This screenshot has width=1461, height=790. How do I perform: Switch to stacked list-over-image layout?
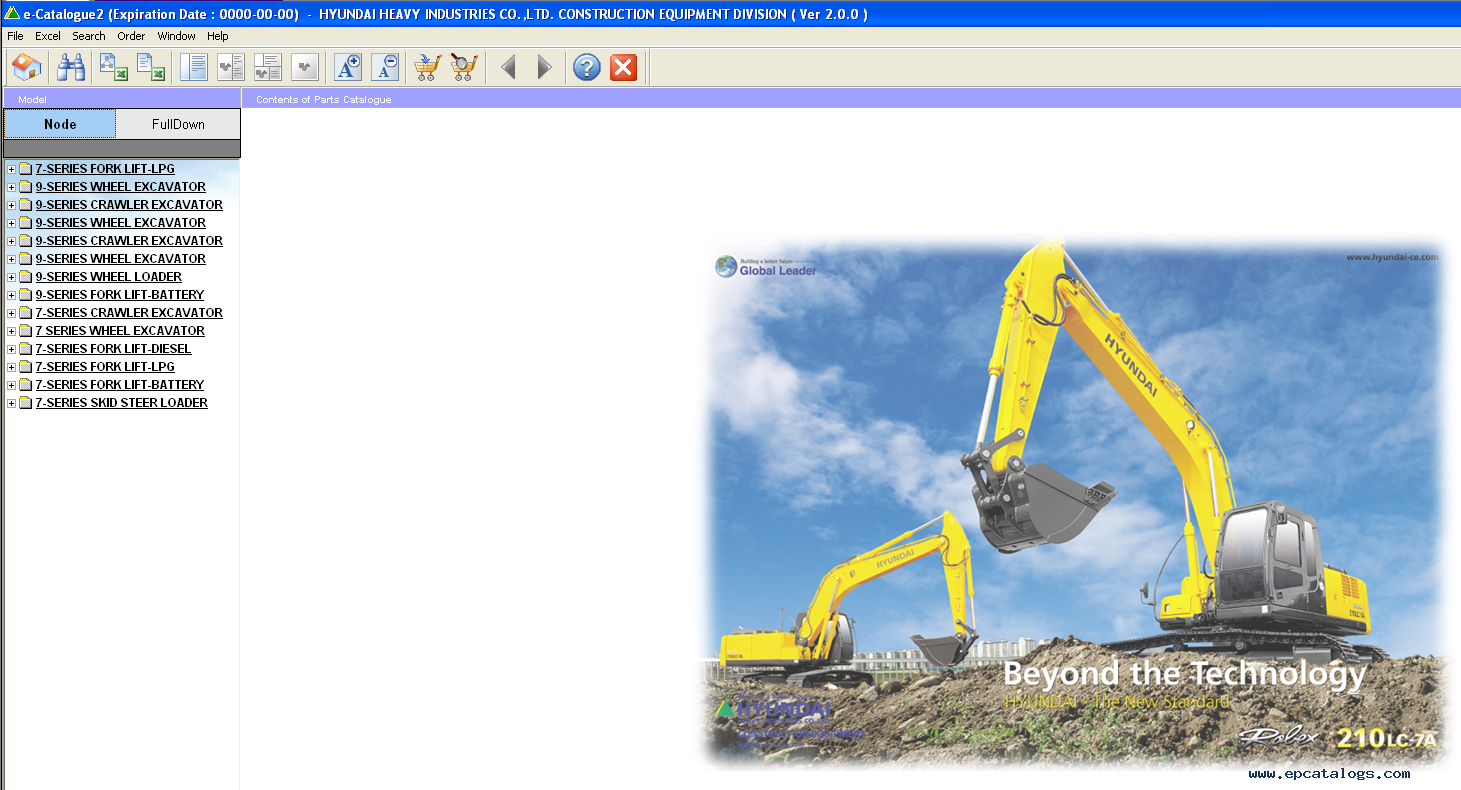pos(268,68)
